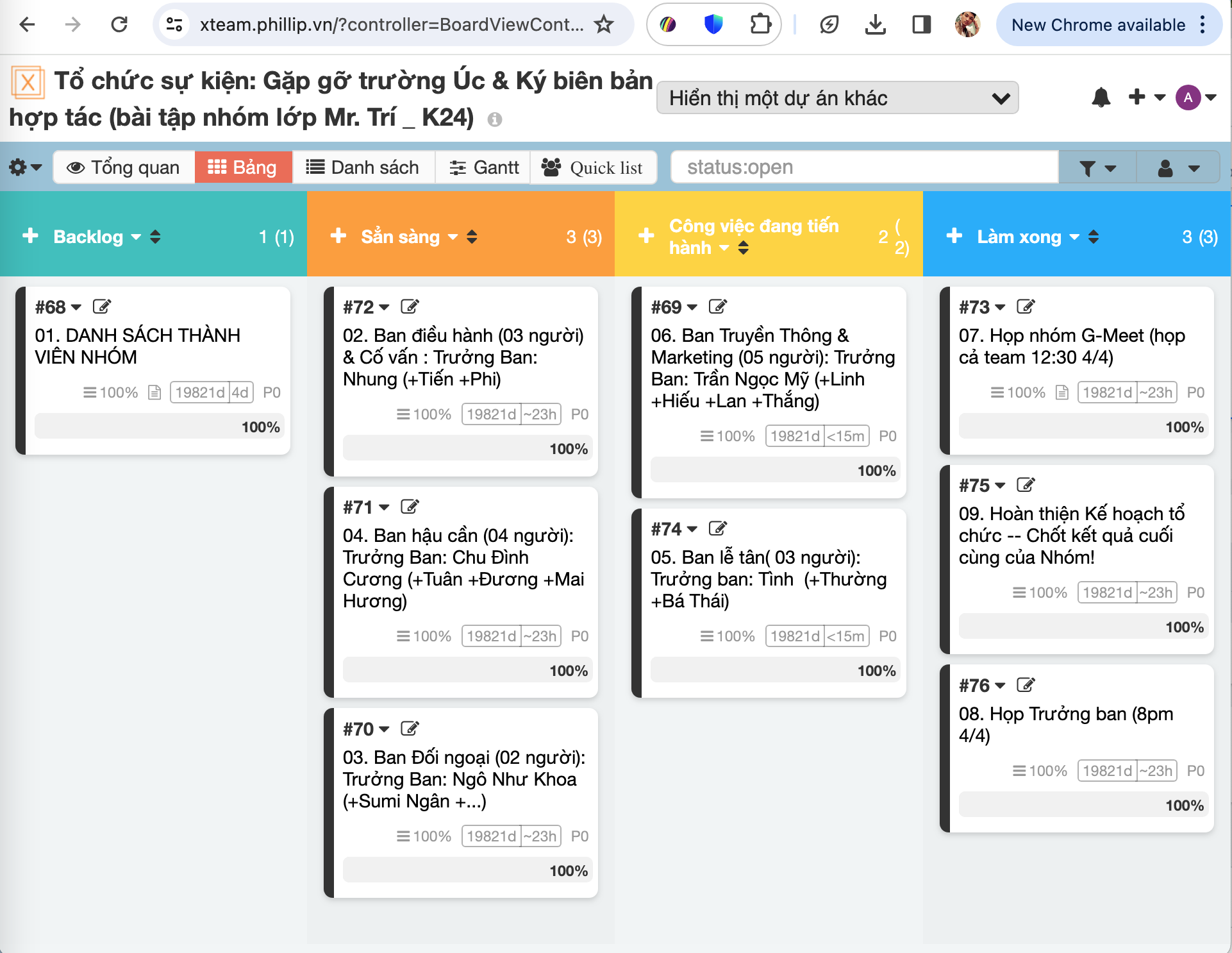Open the filter funnel menu

[1097, 168]
